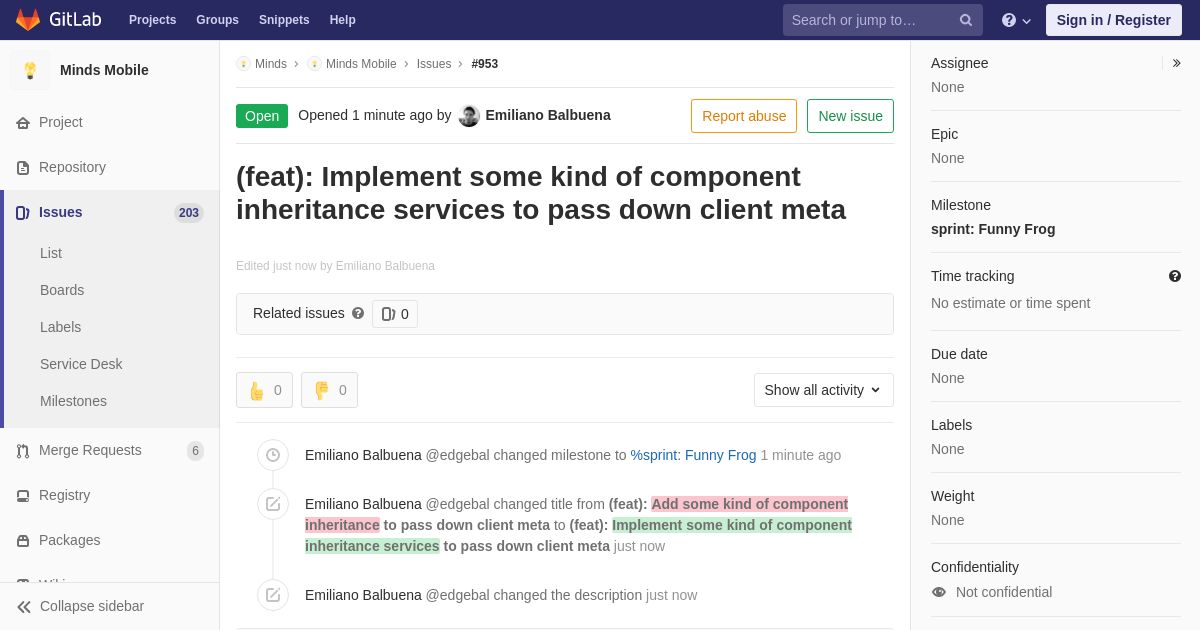This screenshot has height=630, width=1200.
Task: Open Help in the top navigation
Action: 343,20
